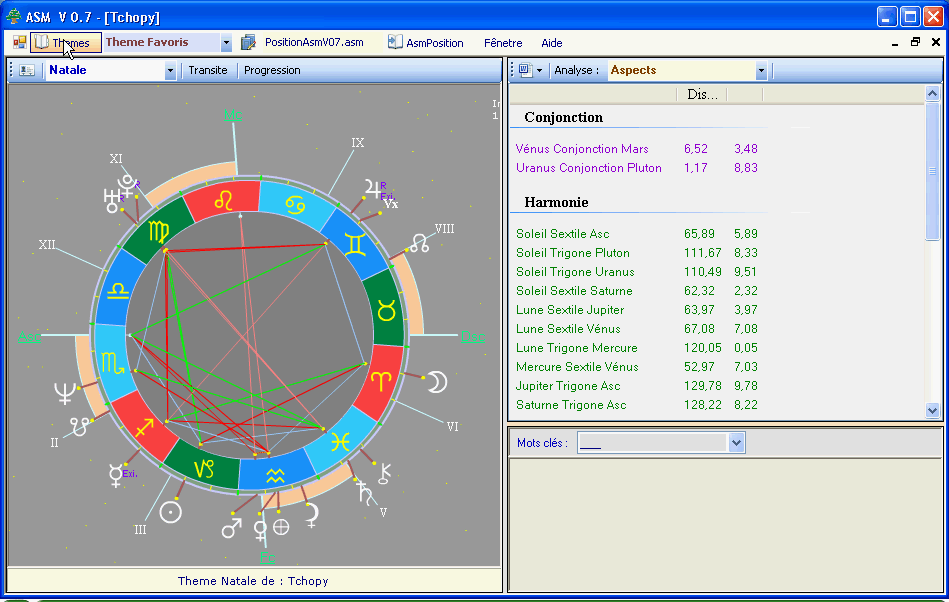This screenshot has width=949, height=602.
Task: Click the Mercury glyph marked Exi.
Action: [115, 476]
